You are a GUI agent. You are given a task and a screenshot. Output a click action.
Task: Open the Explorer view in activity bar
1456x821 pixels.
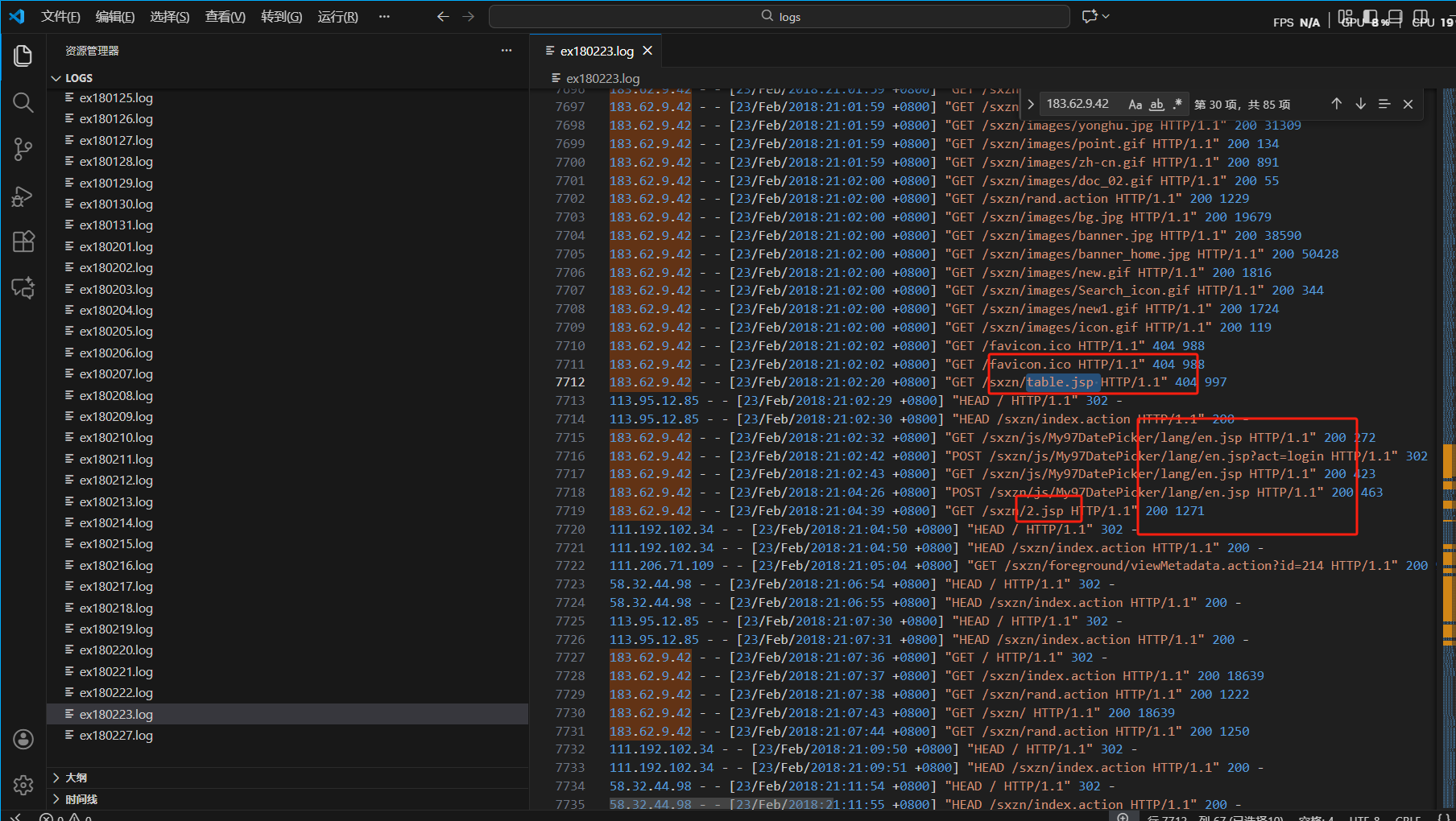click(x=23, y=56)
